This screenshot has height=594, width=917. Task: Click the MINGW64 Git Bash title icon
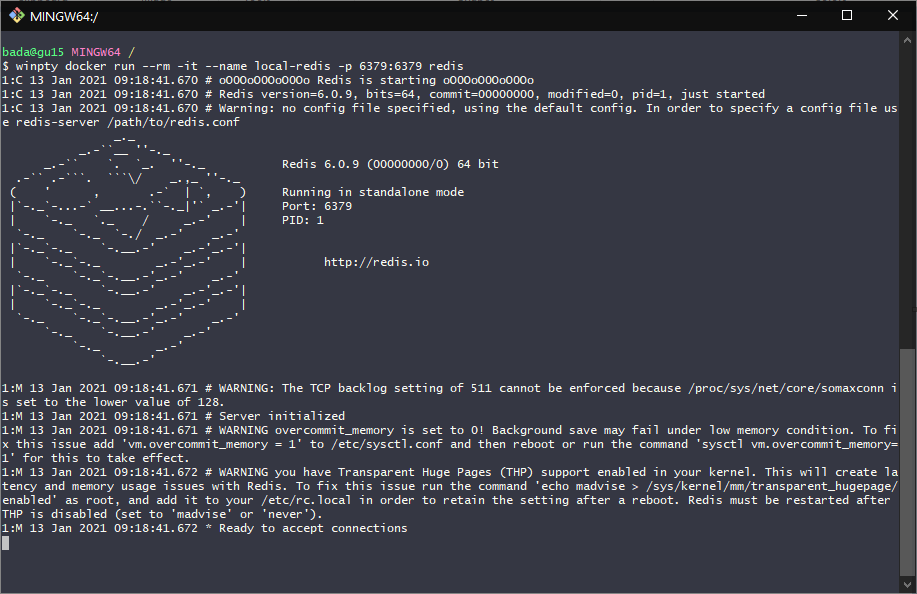pyautogui.click(x=17, y=15)
